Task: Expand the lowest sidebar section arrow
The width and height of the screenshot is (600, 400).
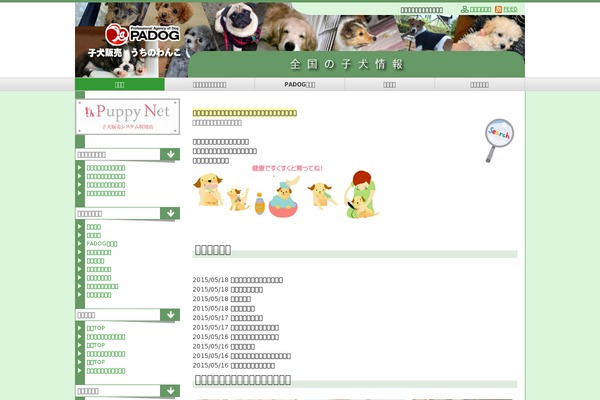Action: point(170,391)
